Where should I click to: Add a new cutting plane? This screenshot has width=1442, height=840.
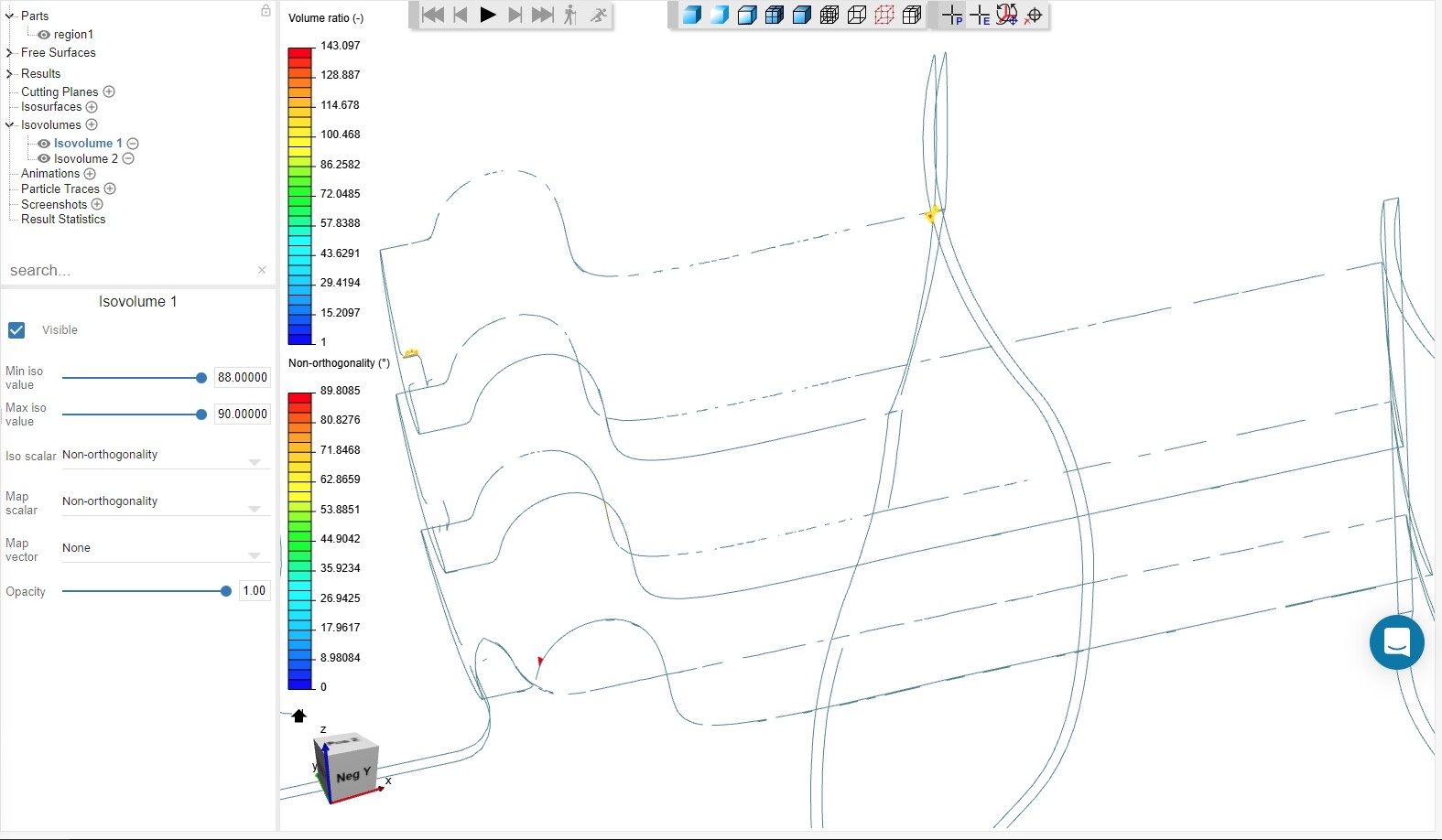[109, 92]
